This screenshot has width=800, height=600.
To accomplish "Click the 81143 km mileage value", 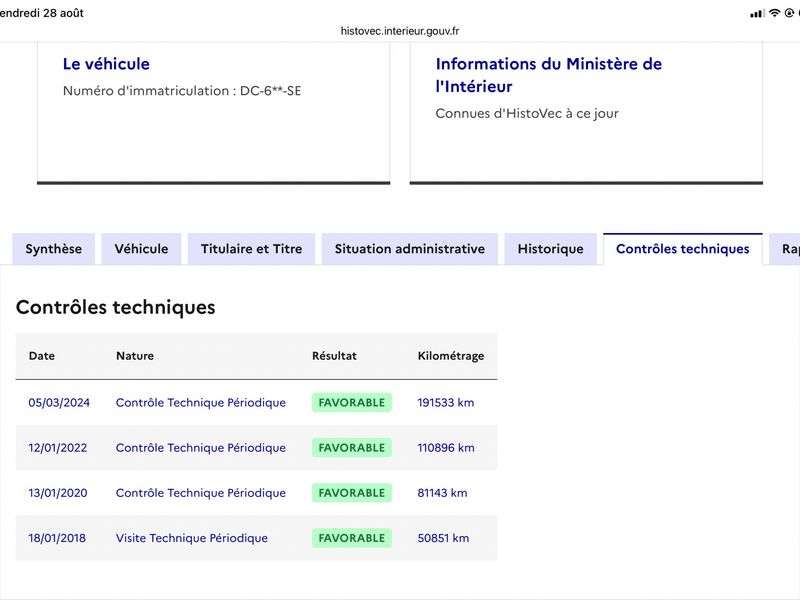I will 442,493.
